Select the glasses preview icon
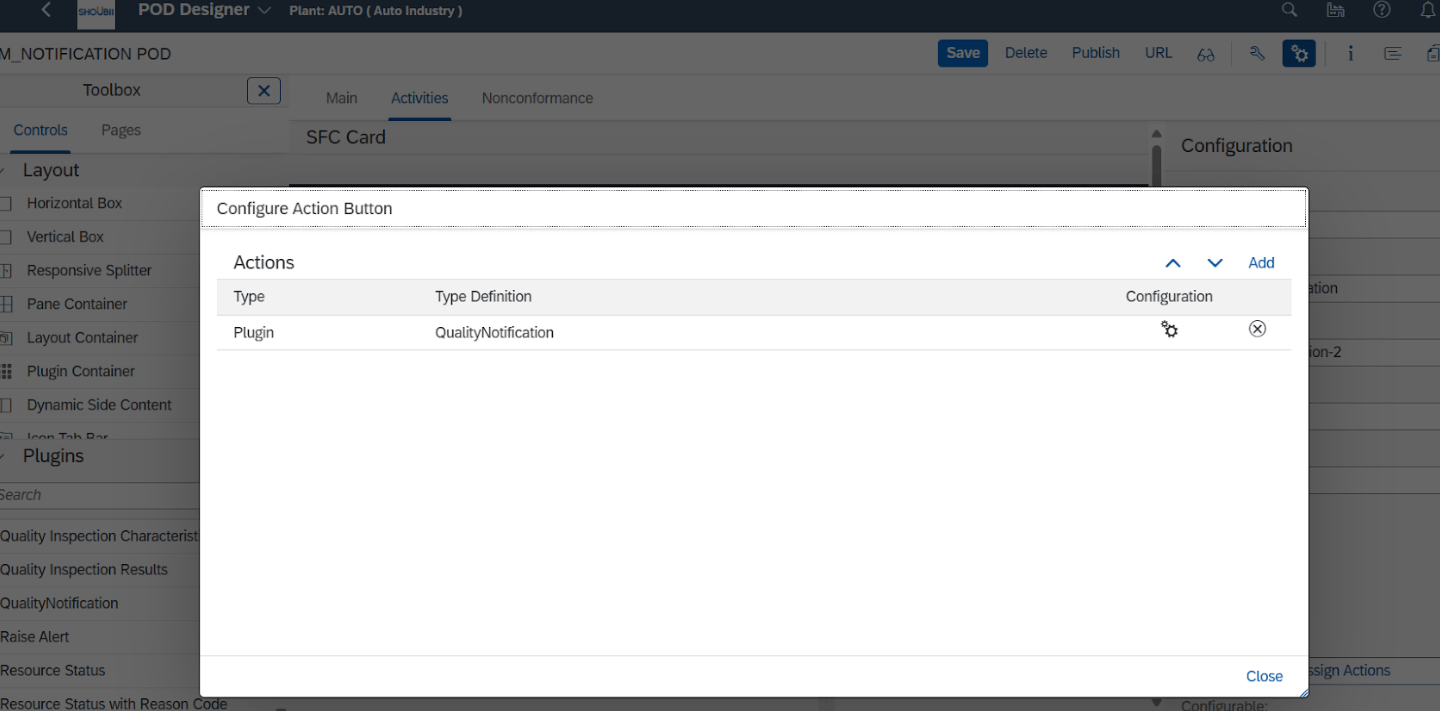1440x711 pixels. [1205, 53]
